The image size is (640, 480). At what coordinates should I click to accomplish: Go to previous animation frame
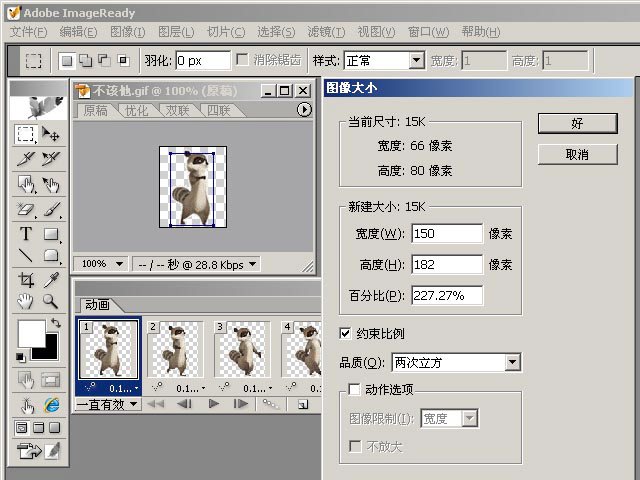184,404
